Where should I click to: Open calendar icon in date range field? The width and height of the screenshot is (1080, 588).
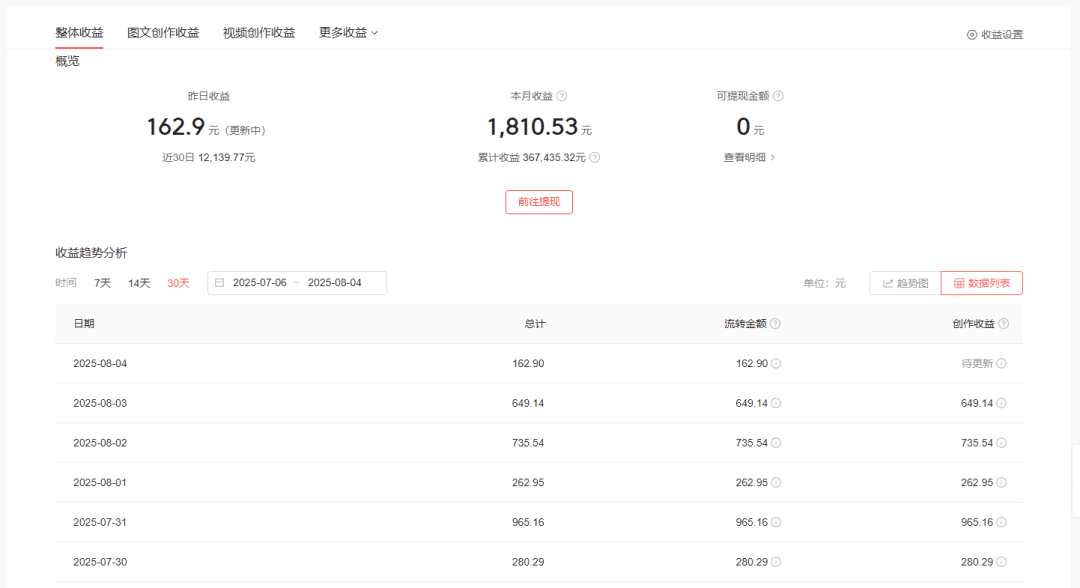(220, 283)
